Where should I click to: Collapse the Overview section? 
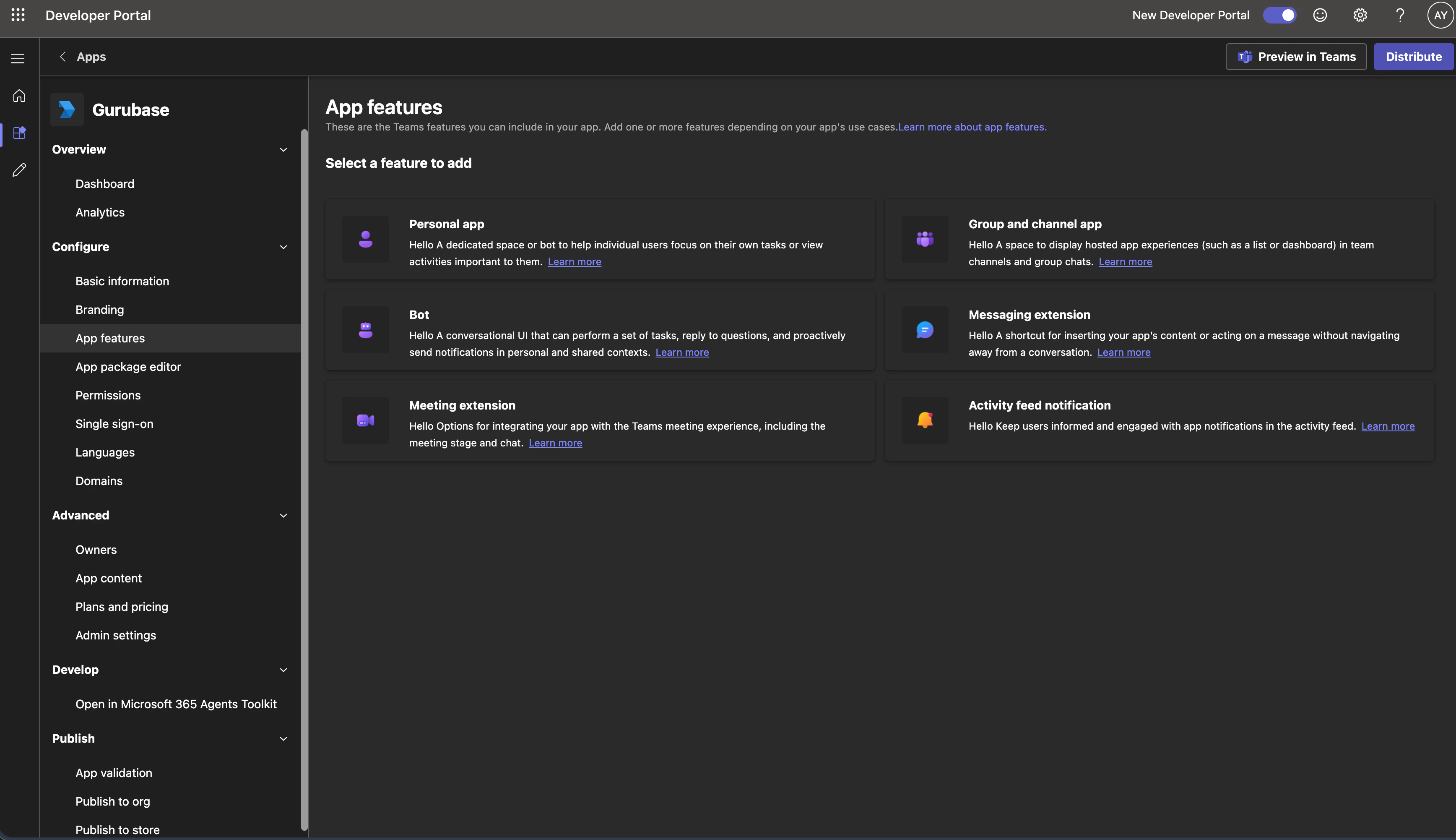(283, 149)
